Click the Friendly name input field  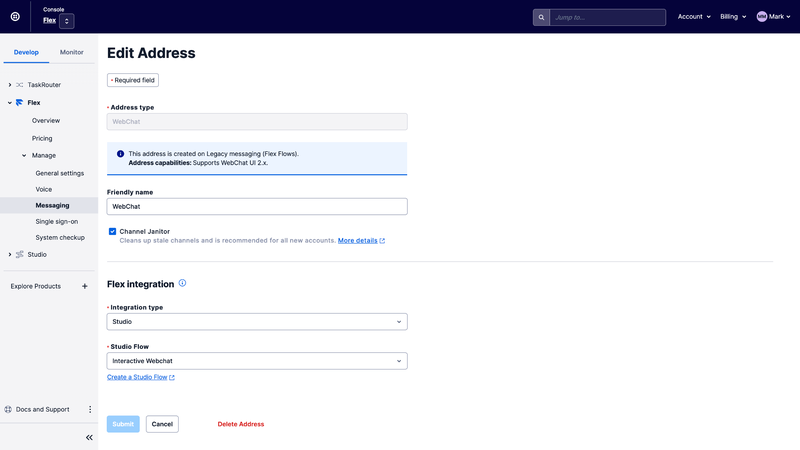(257, 206)
